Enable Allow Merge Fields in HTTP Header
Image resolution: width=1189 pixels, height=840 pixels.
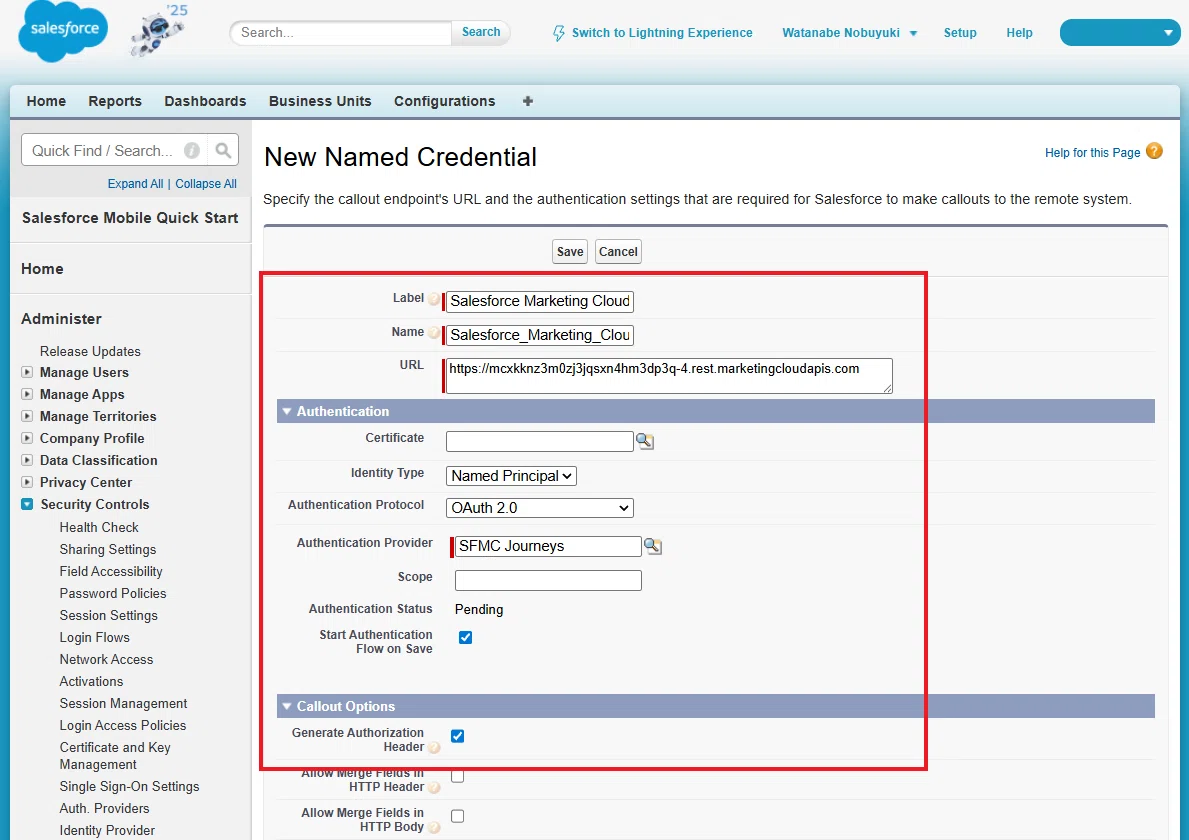point(457,776)
